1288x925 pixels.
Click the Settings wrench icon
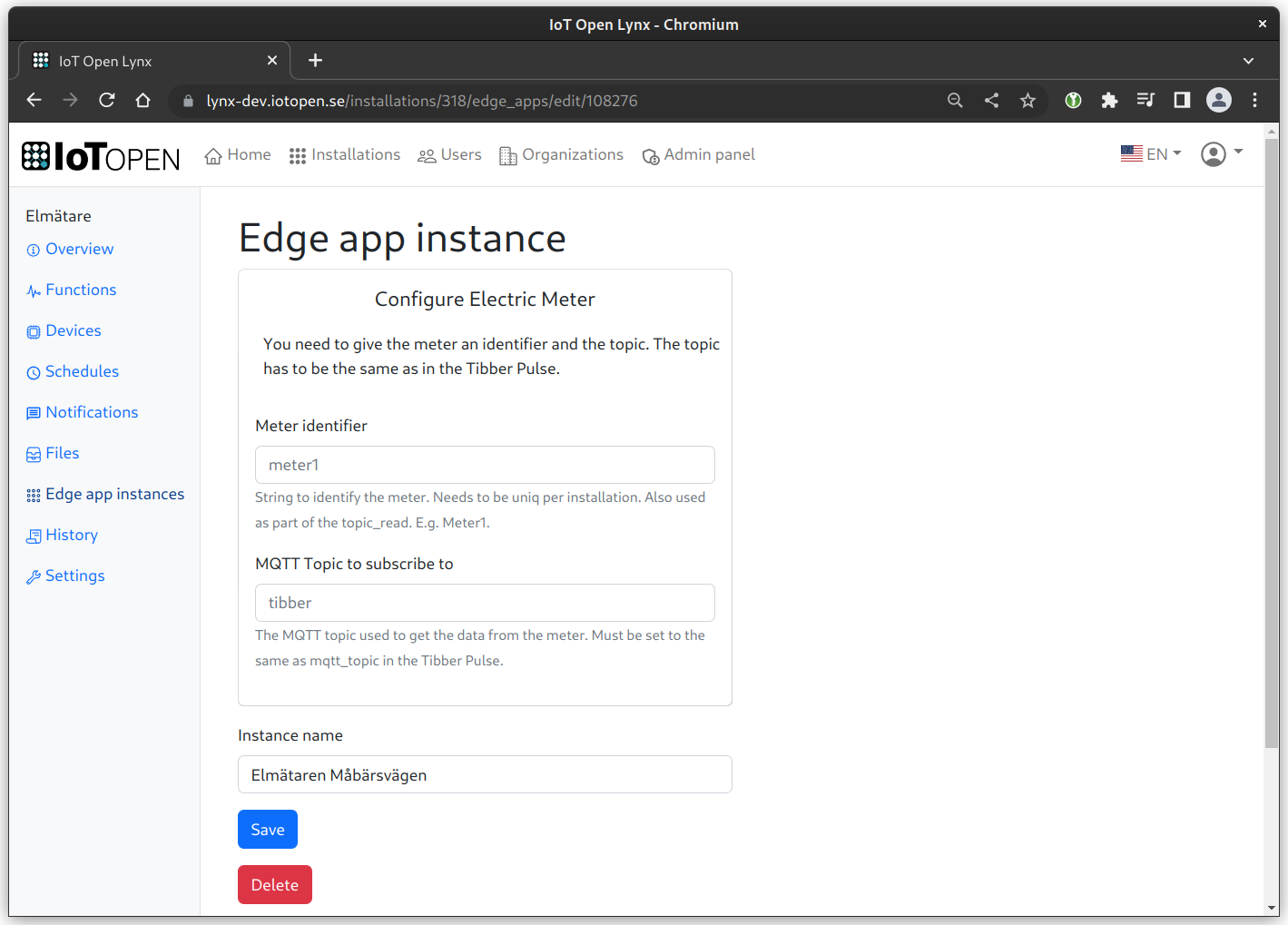[33, 576]
